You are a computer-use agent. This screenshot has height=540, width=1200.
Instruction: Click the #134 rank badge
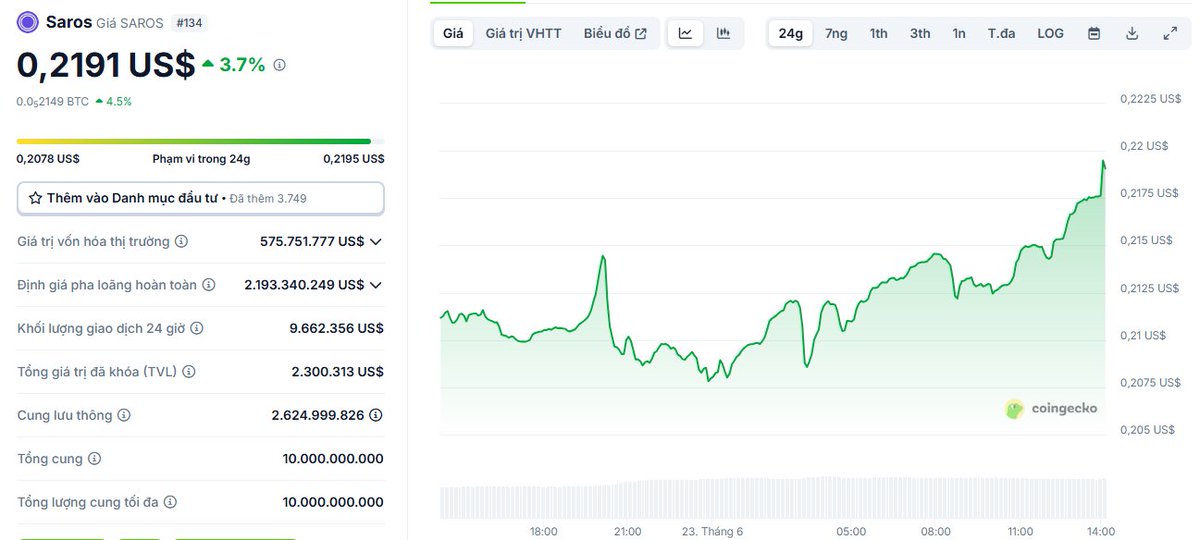189,22
